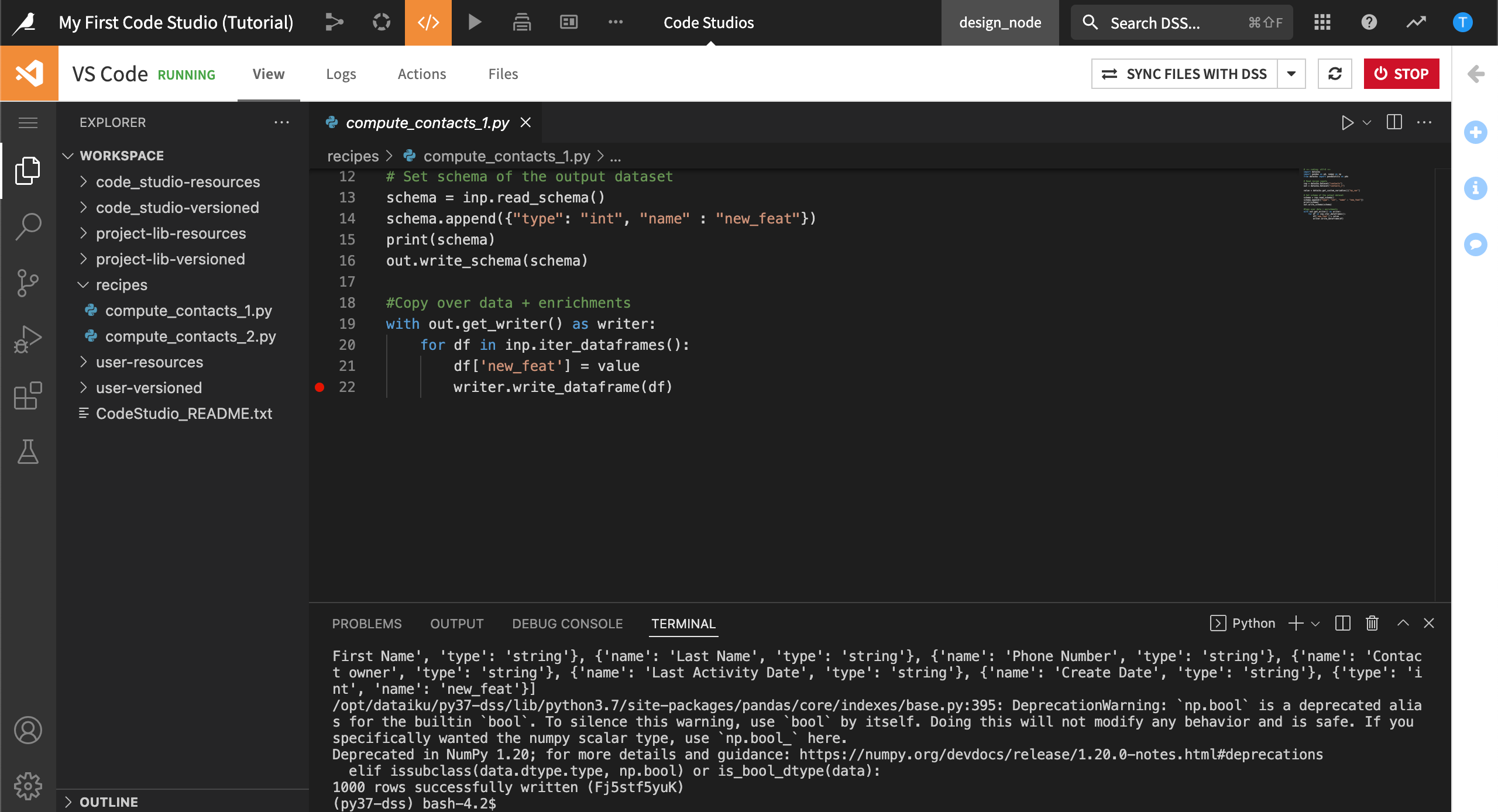Switch to the Actions tab
Image resolution: width=1498 pixels, height=812 pixels.
[x=422, y=74]
